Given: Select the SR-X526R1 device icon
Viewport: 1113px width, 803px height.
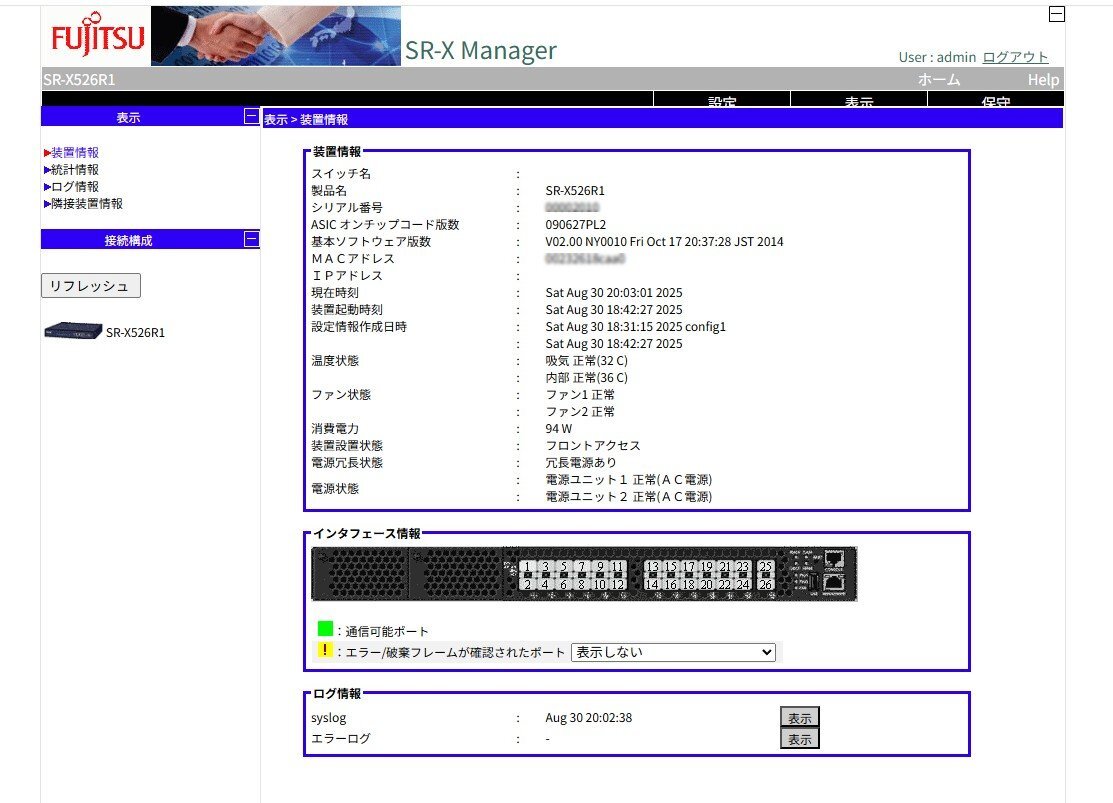Looking at the screenshot, I should pos(73,331).
